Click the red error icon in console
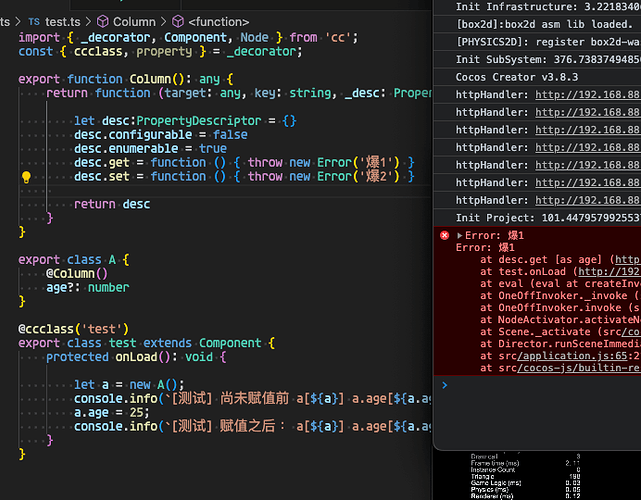The width and height of the screenshot is (641, 500). pyautogui.click(x=444, y=235)
